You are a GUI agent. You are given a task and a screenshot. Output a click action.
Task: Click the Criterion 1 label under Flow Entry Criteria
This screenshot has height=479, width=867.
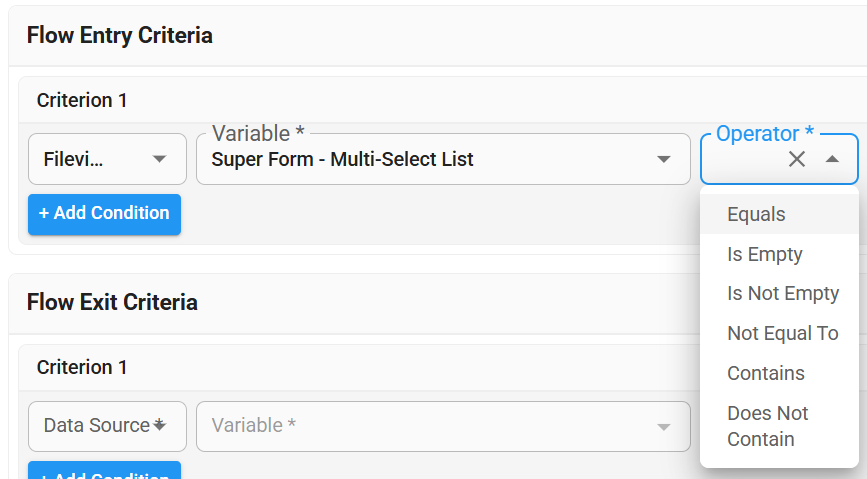tap(82, 100)
